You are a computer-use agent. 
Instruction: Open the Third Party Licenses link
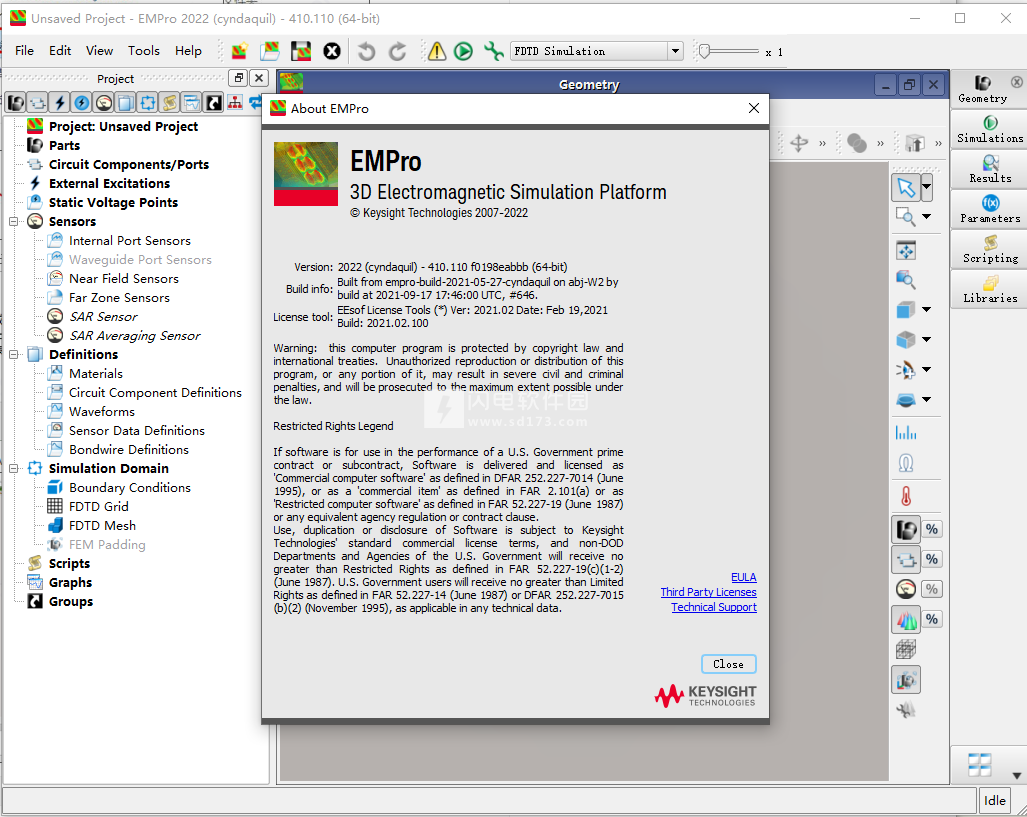click(x=708, y=592)
